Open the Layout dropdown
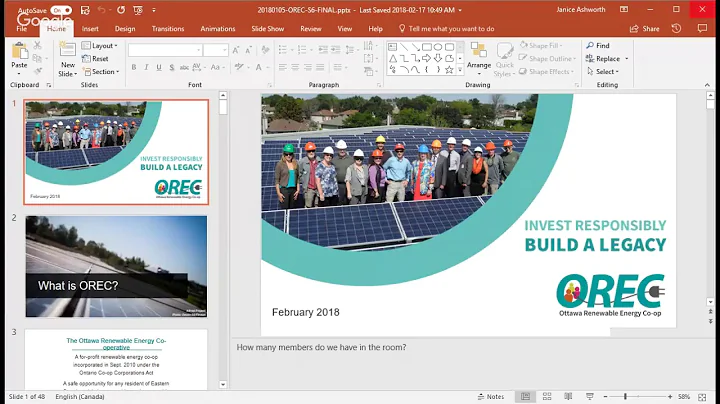Viewport: 720px width, 404px height. 100,45
